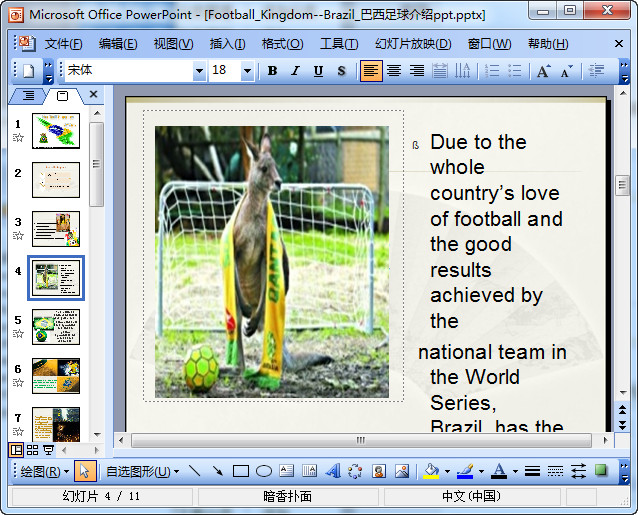Insert a vertical text box
The width and height of the screenshot is (638, 515).
[310, 471]
